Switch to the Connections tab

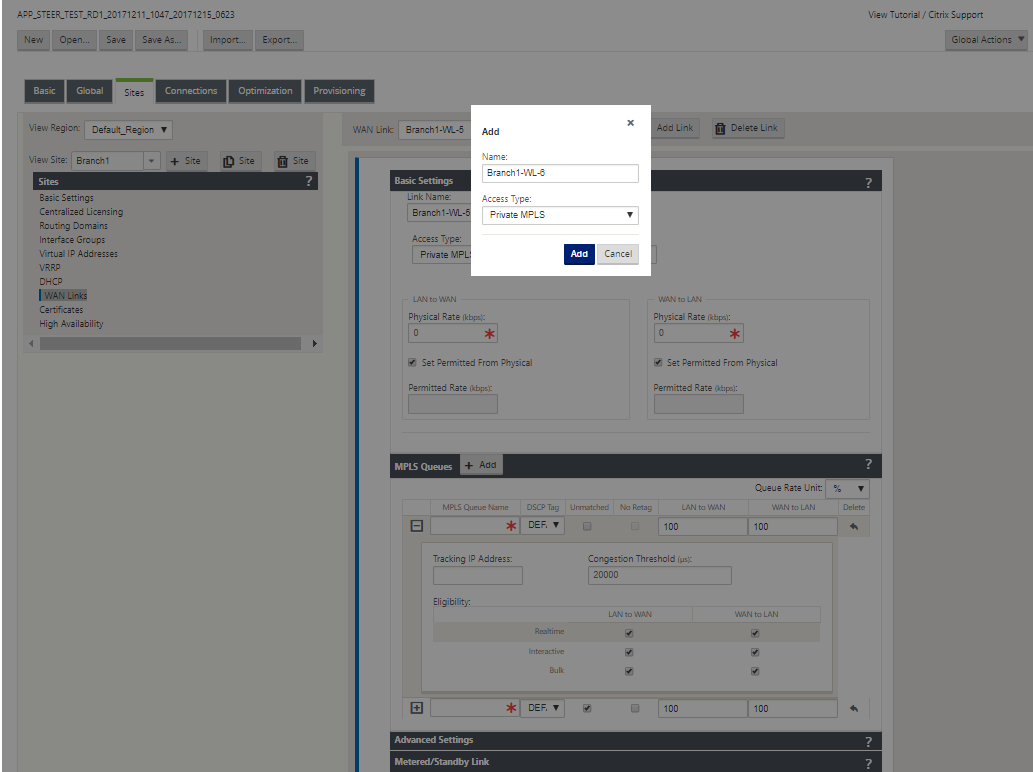191,91
